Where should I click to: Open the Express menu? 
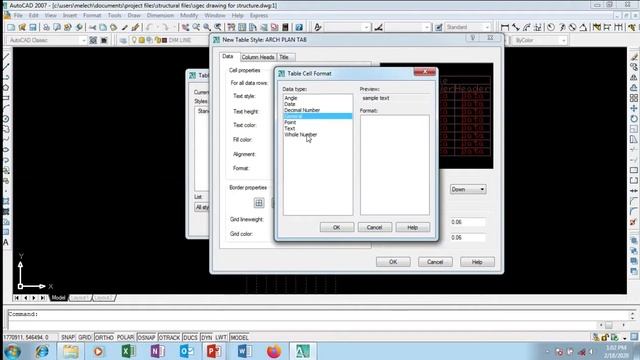coord(259,16)
